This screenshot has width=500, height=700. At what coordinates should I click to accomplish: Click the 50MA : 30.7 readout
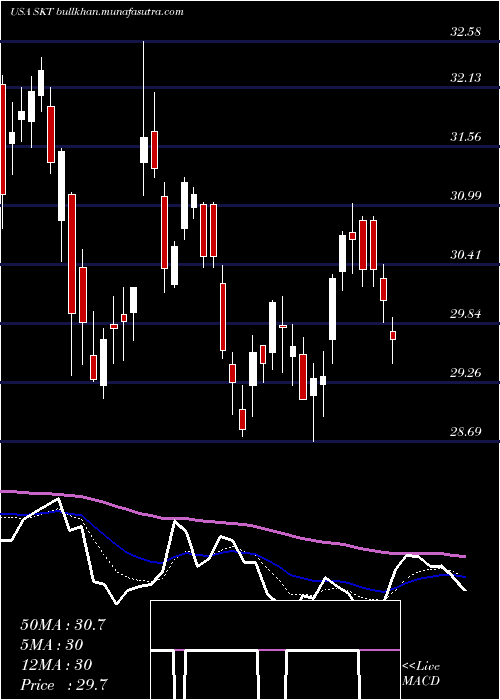tap(63, 625)
